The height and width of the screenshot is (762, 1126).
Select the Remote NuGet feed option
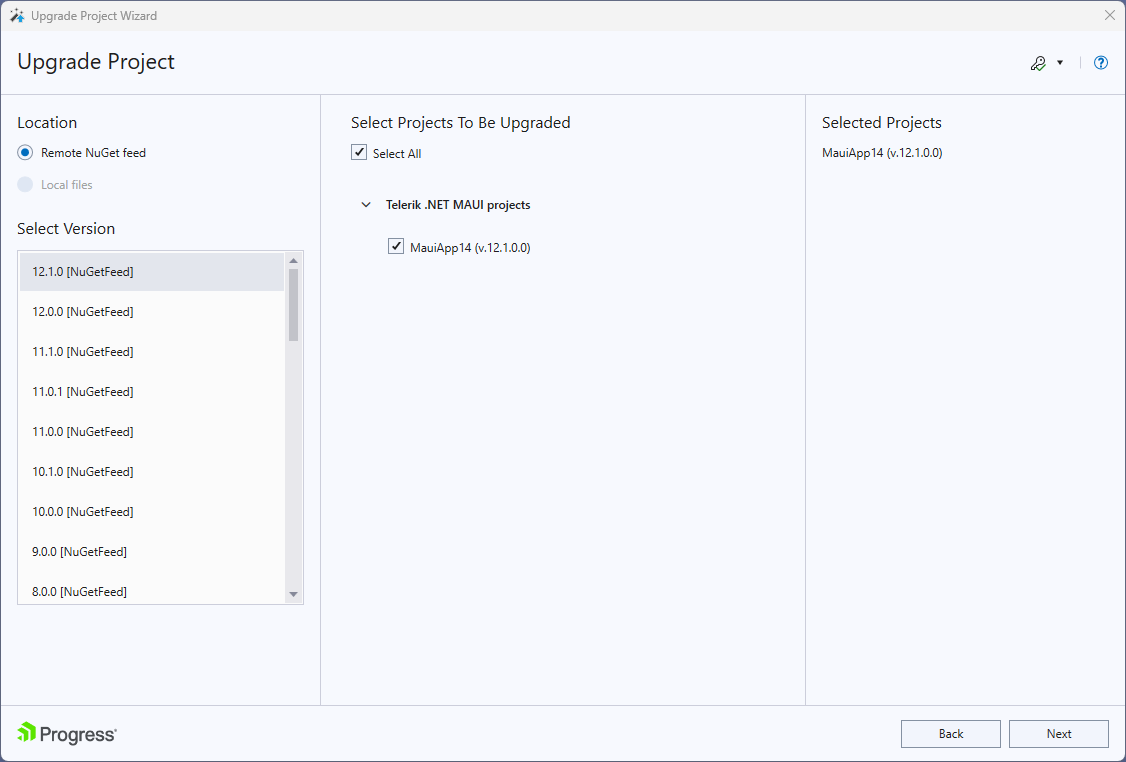point(23,152)
